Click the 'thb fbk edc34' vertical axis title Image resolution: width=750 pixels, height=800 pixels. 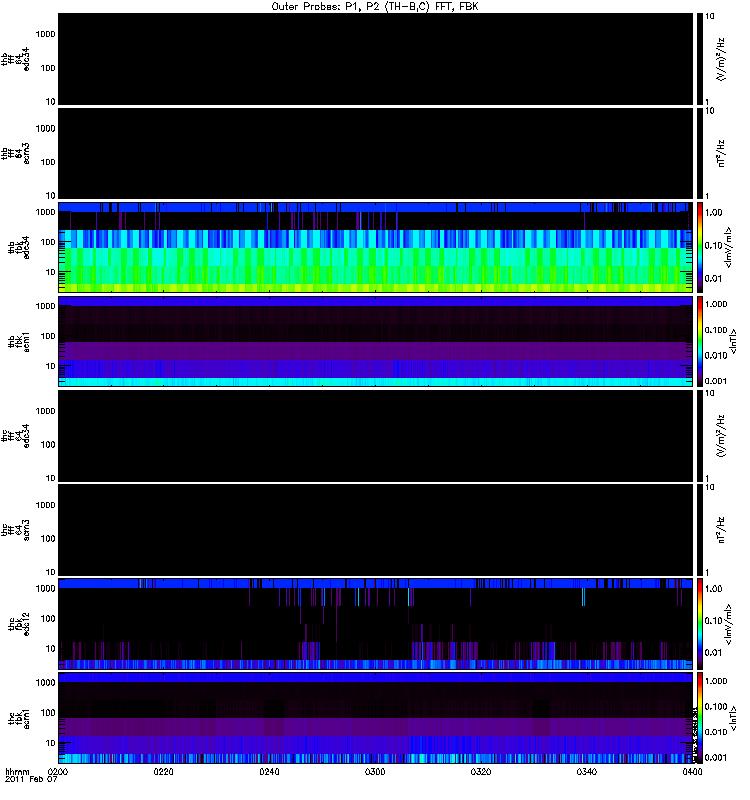pyautogui.click(x=19, y=247)
